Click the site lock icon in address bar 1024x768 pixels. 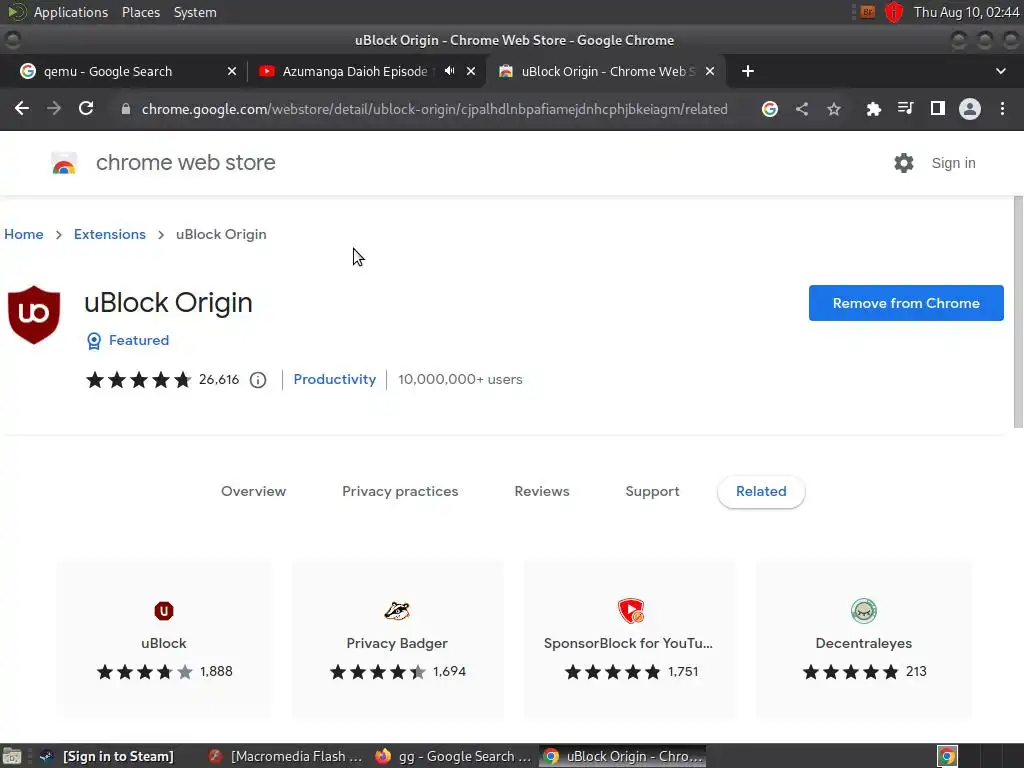click(x=126, y=109)
